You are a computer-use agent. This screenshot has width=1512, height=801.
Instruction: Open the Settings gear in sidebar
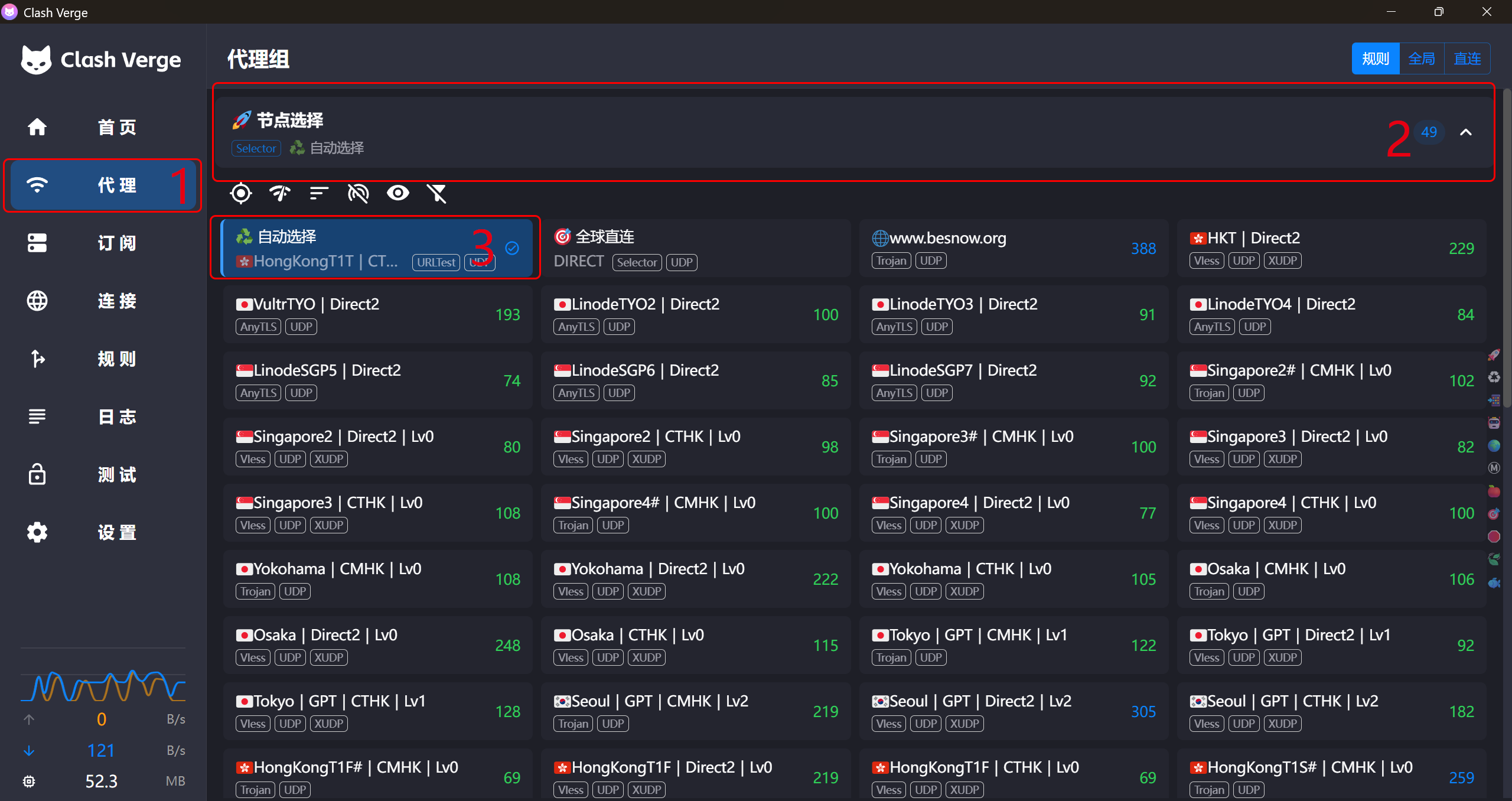point(37,532)
